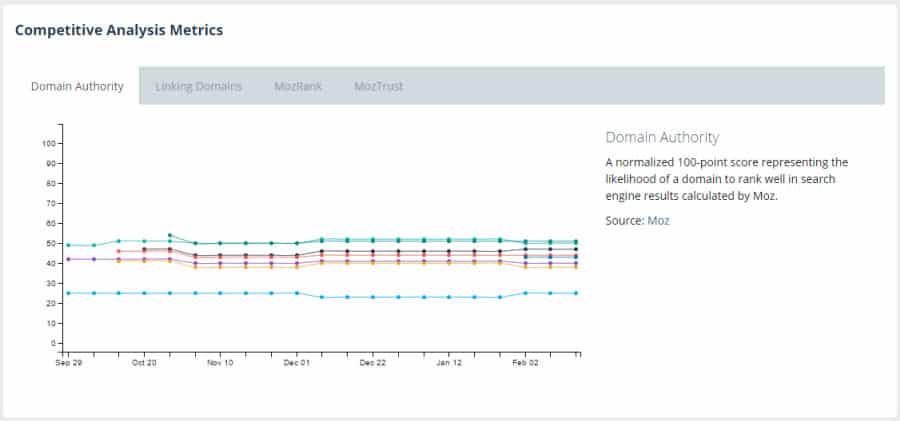Select green line point at Sep 29
This screenshot has height=421, width=900.
pyautogui.click(x=68, y=245)
